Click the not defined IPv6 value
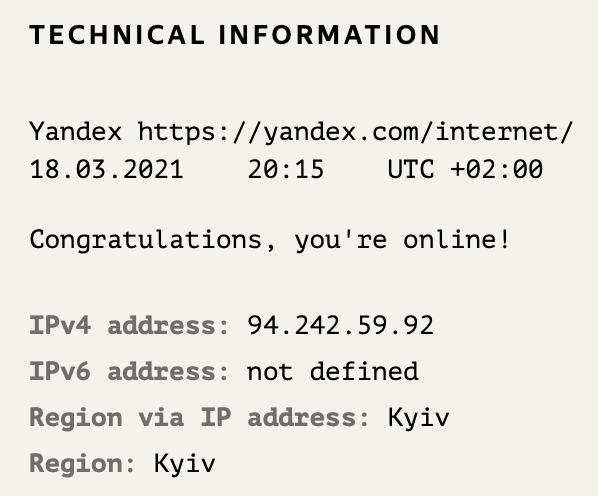The width and height of the screenshot is (598, 496). [333, 371]
